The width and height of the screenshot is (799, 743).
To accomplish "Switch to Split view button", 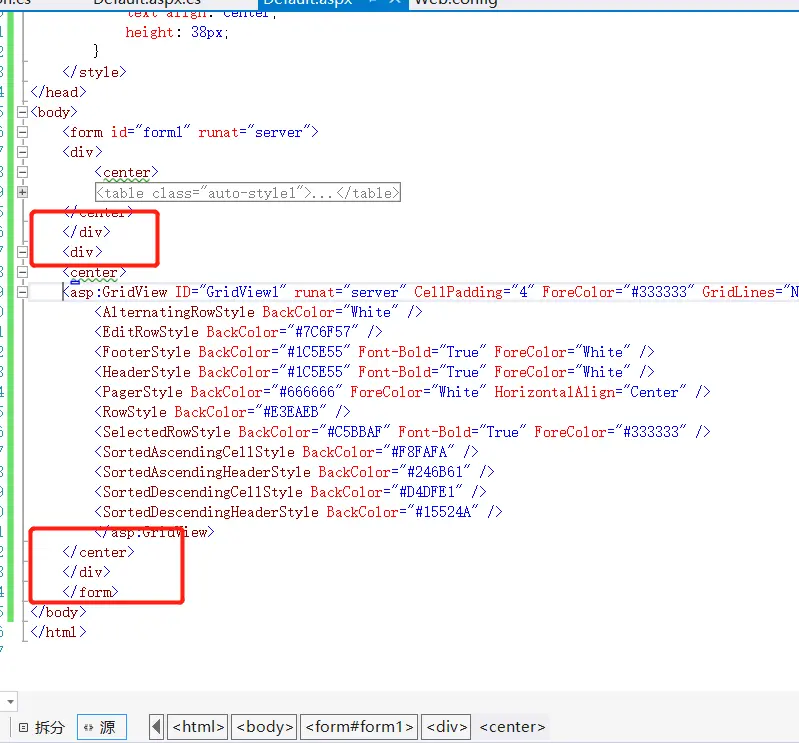I will coord(41,727).
